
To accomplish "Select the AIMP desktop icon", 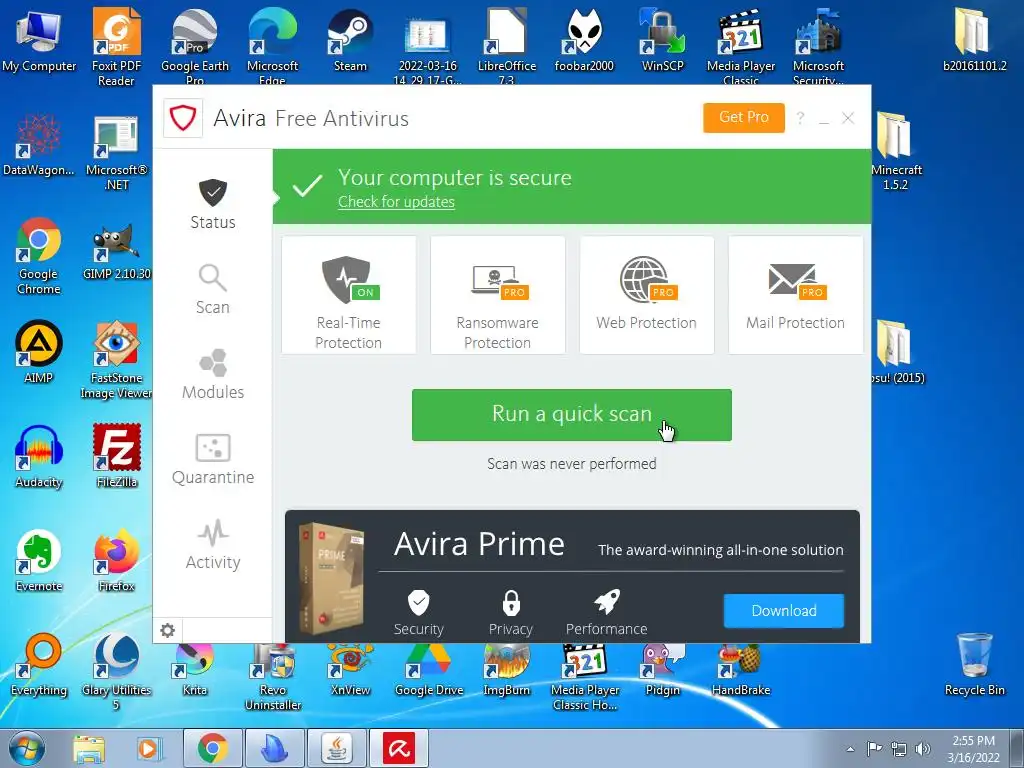I will pos(39,352).
